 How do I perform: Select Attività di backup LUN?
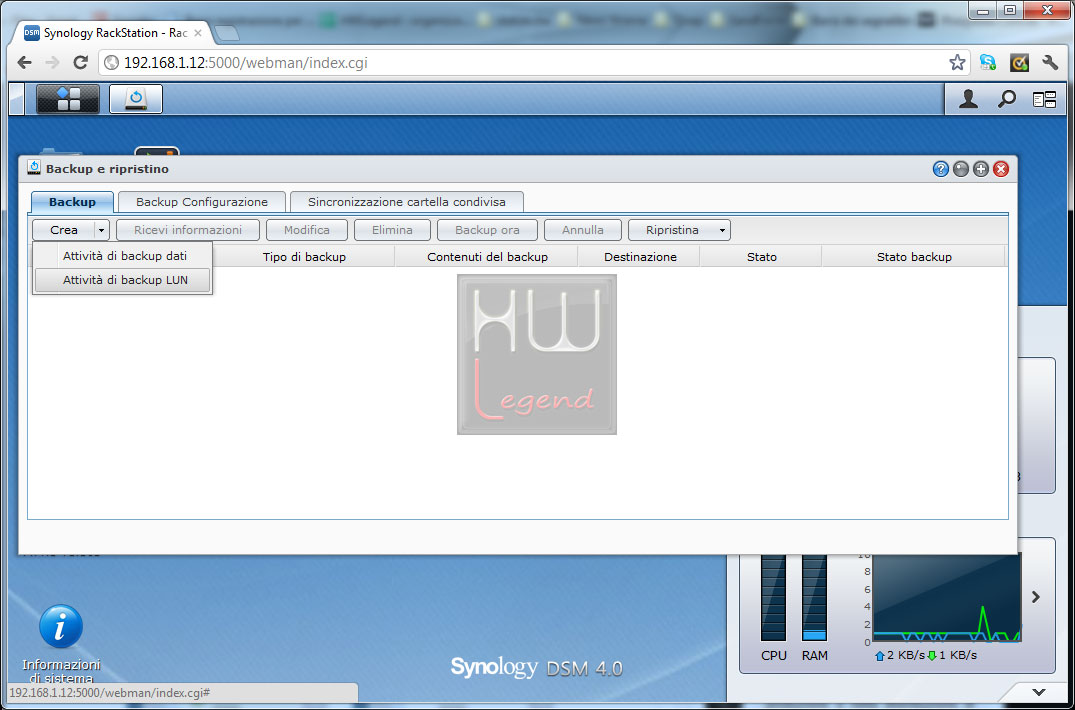(123, 280)
